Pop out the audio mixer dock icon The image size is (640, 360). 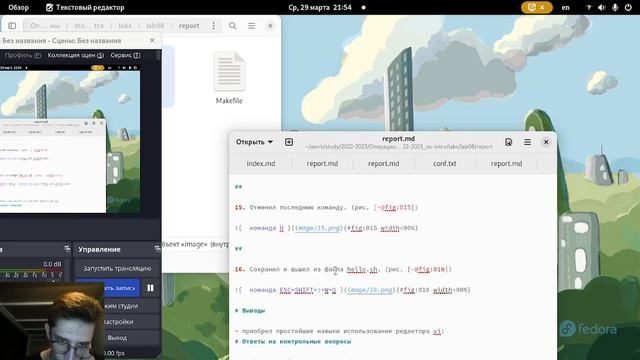click(x=67, y=249)
